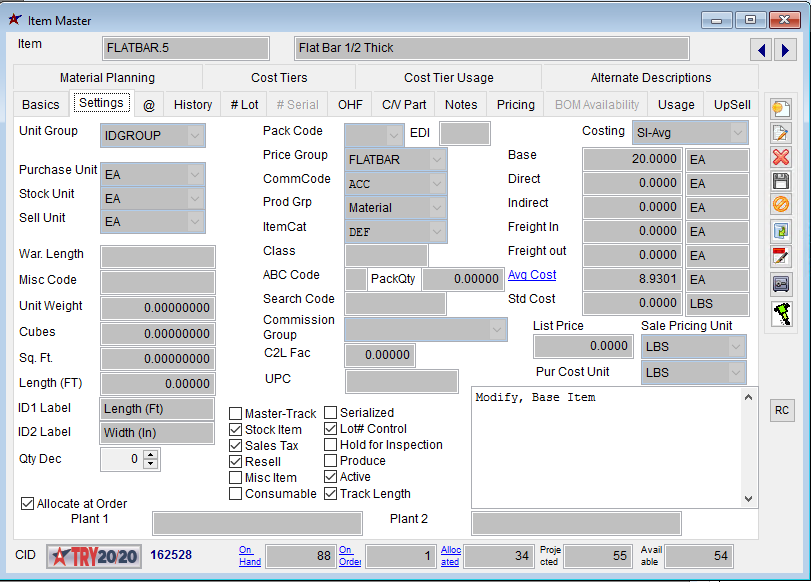Toggle the Master-Track checkbox
Viewport: 811px width, 582px height.
pos(236,414)
